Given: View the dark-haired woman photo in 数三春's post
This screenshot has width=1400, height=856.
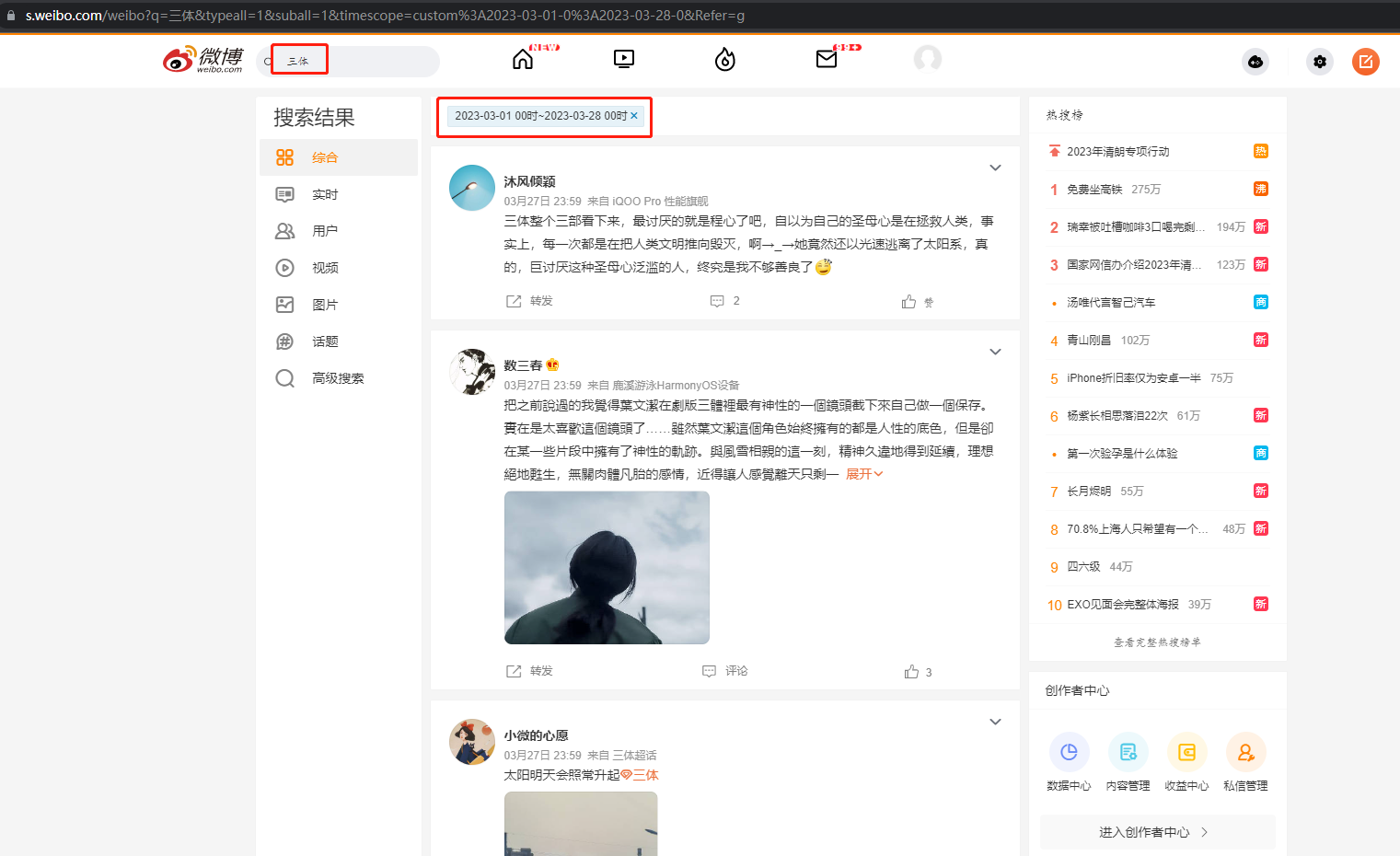Looking at the screenshot, I should (607, 568).
